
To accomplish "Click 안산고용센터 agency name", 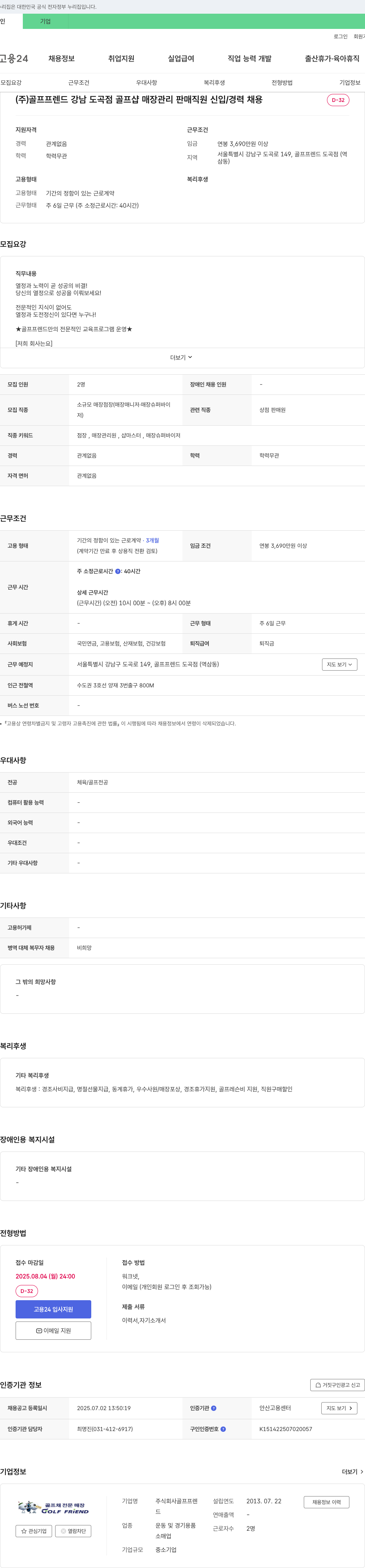I will (x=275, y=1408).
